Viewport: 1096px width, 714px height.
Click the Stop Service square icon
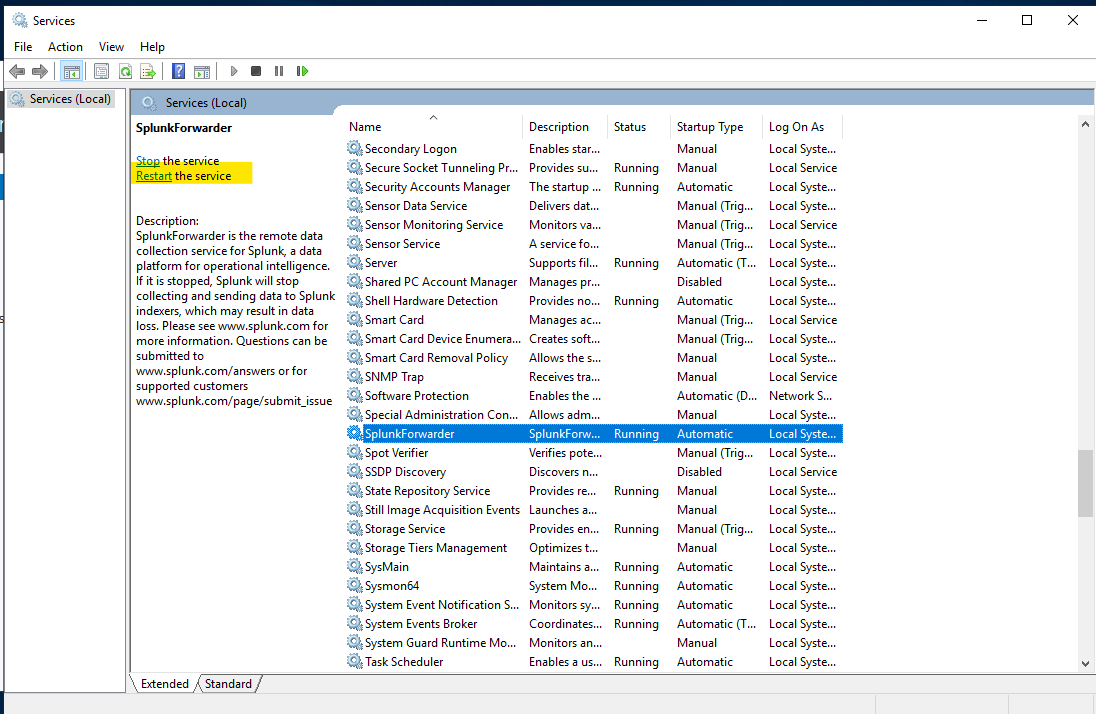256,71
